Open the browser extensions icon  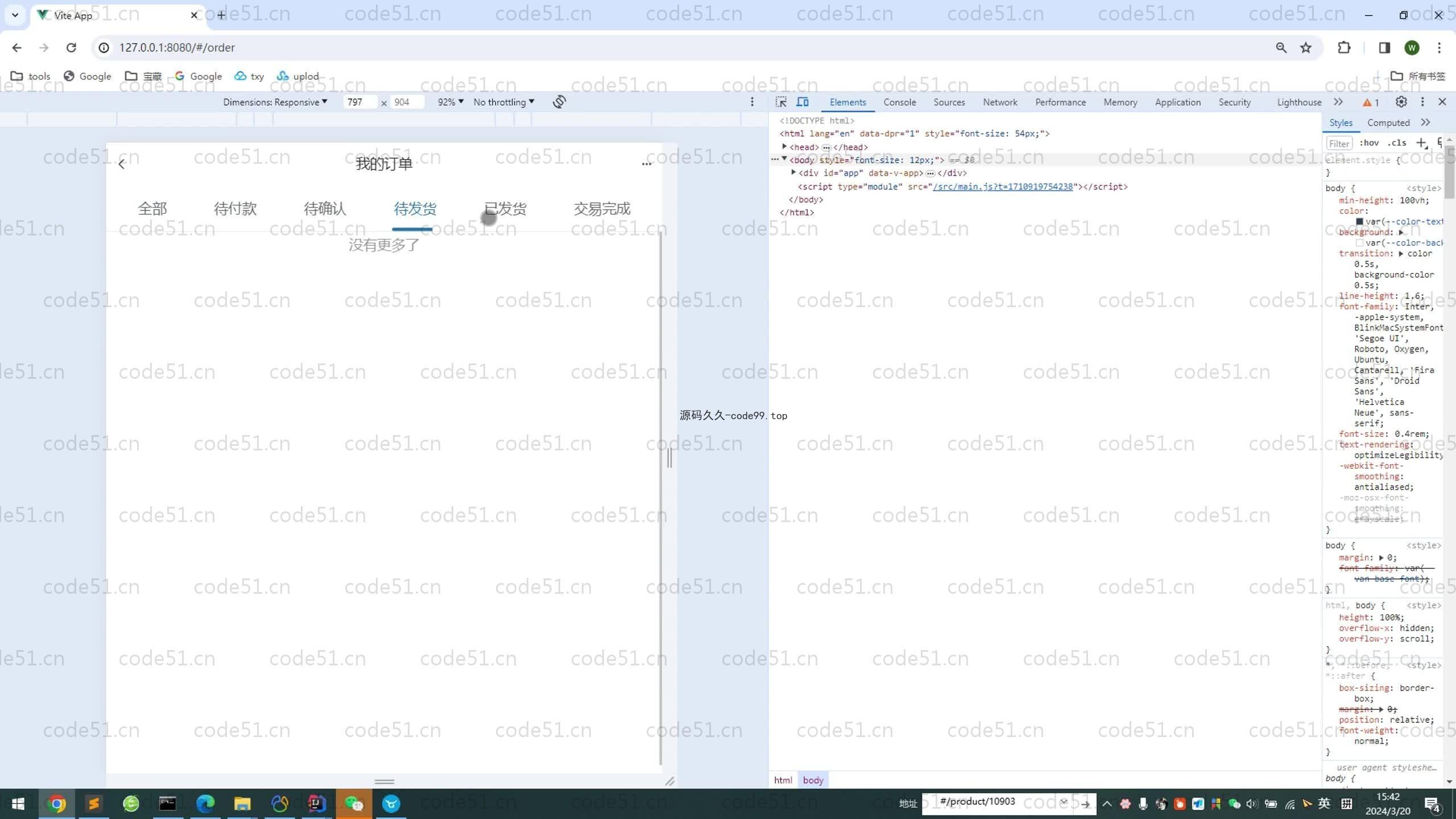click(x=1344, y=48)
